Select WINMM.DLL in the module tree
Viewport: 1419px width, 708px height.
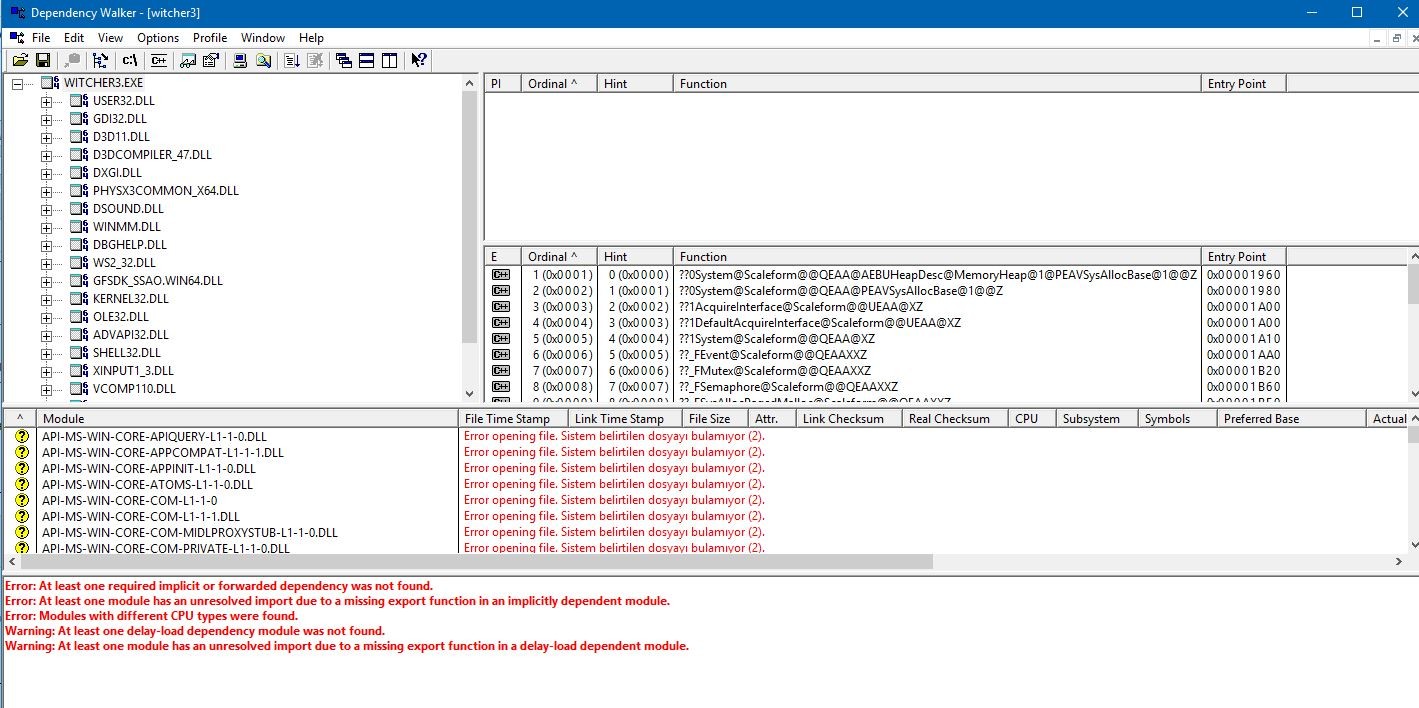[127, 227]
